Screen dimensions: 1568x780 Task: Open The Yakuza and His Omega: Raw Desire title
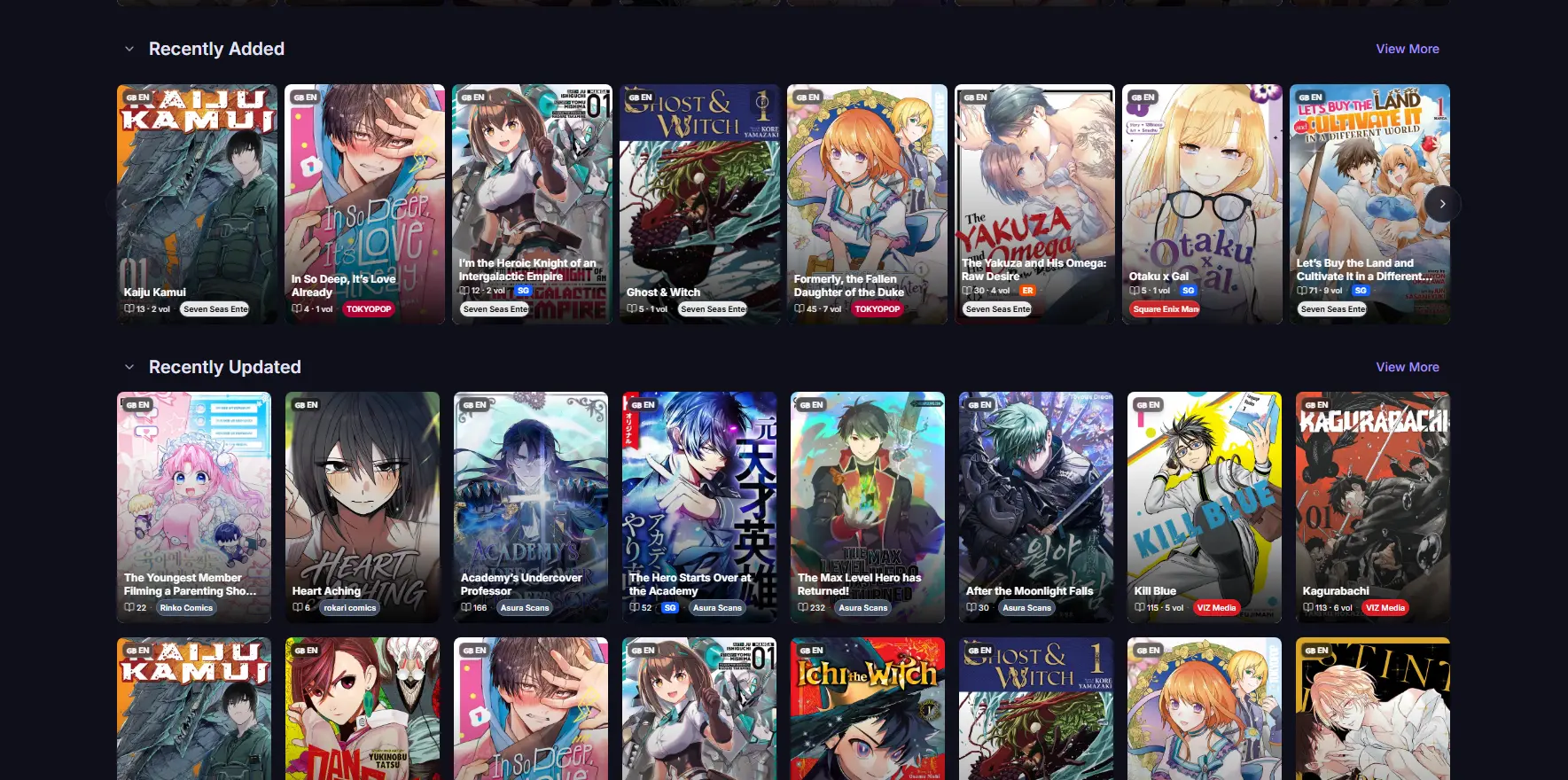pyautogui.click(x=1034, y=269)
